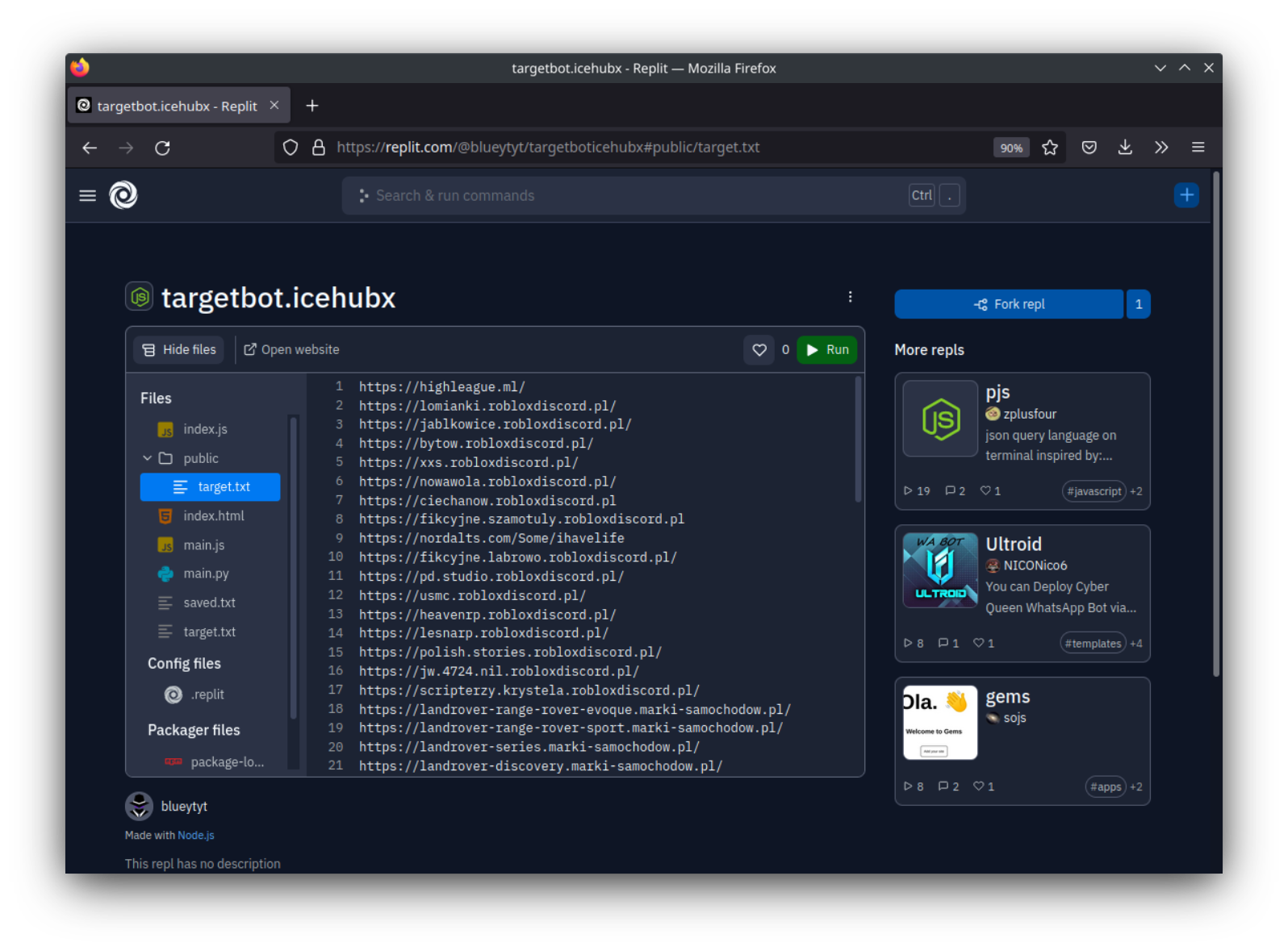Viewport: 1288px width, 951px height.
Task: Click the page vertical scrollbar
Action: point(1216,423)
